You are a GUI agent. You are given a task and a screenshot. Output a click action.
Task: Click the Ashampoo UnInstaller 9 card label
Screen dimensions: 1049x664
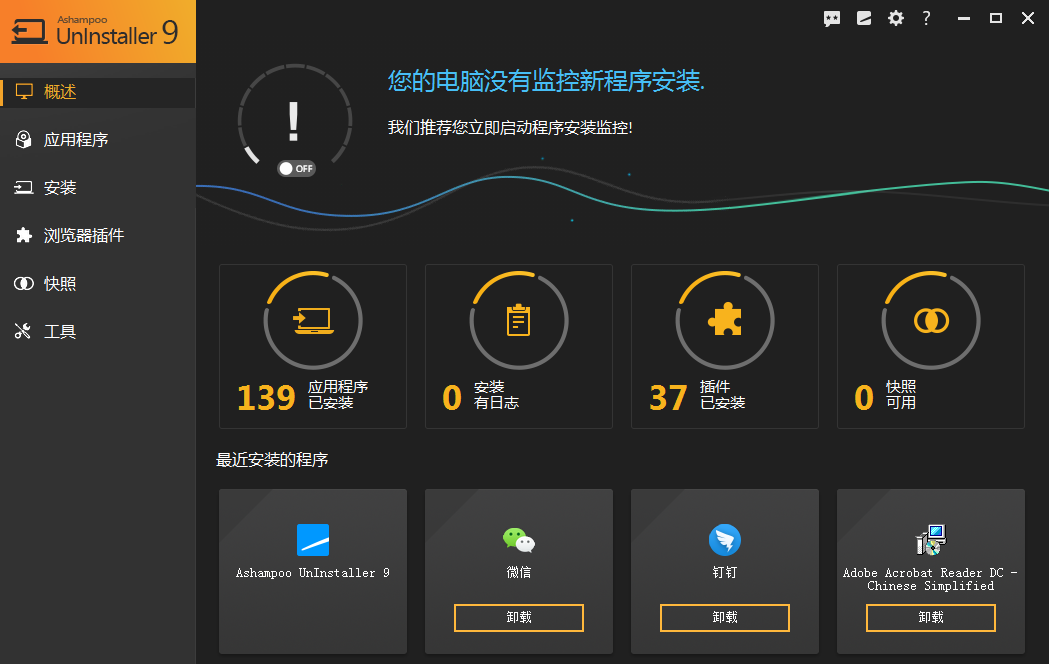(x=313, y=573)
